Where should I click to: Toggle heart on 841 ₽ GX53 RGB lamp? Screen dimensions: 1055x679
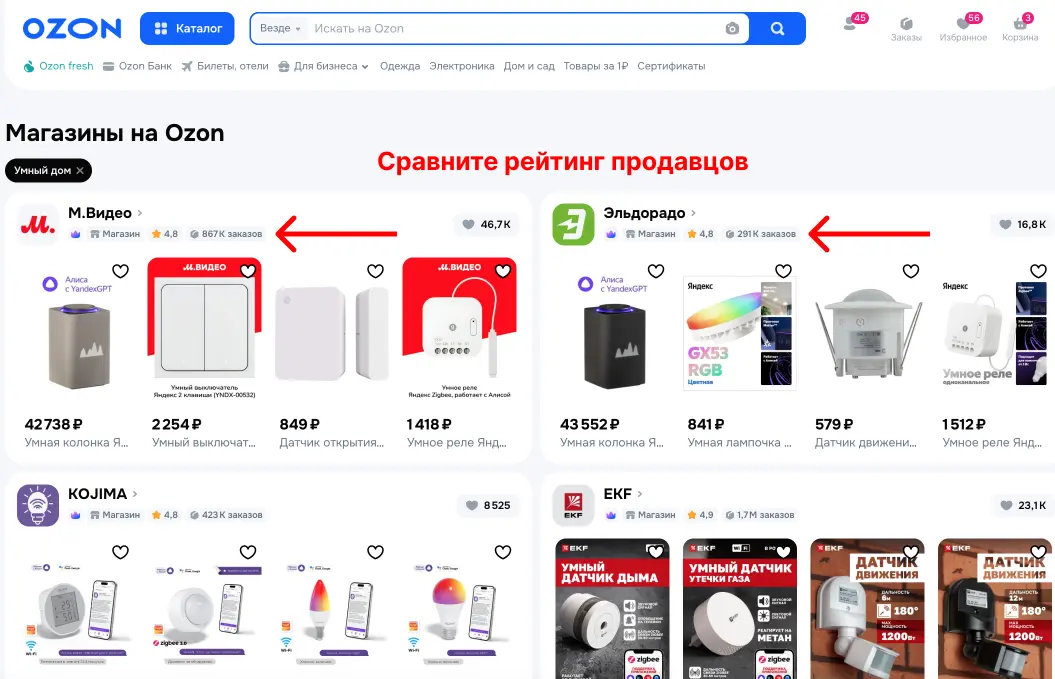(783, 271)
